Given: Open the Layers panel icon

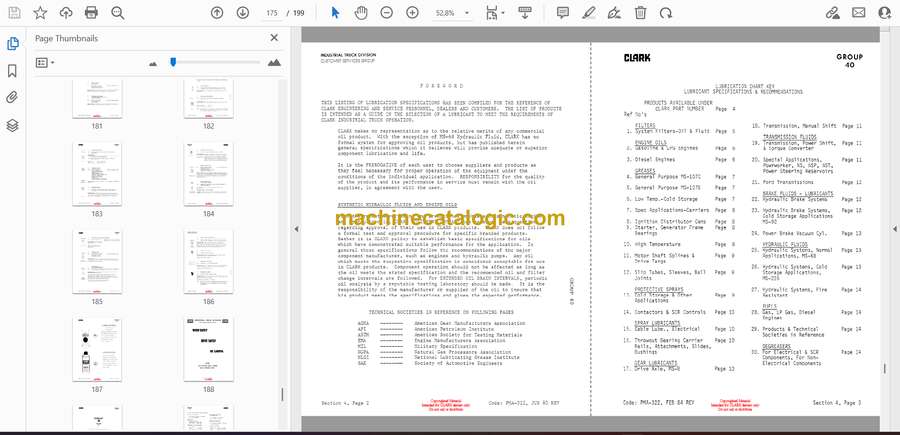Looking at the screenshot, I should [x=12, y=125].
